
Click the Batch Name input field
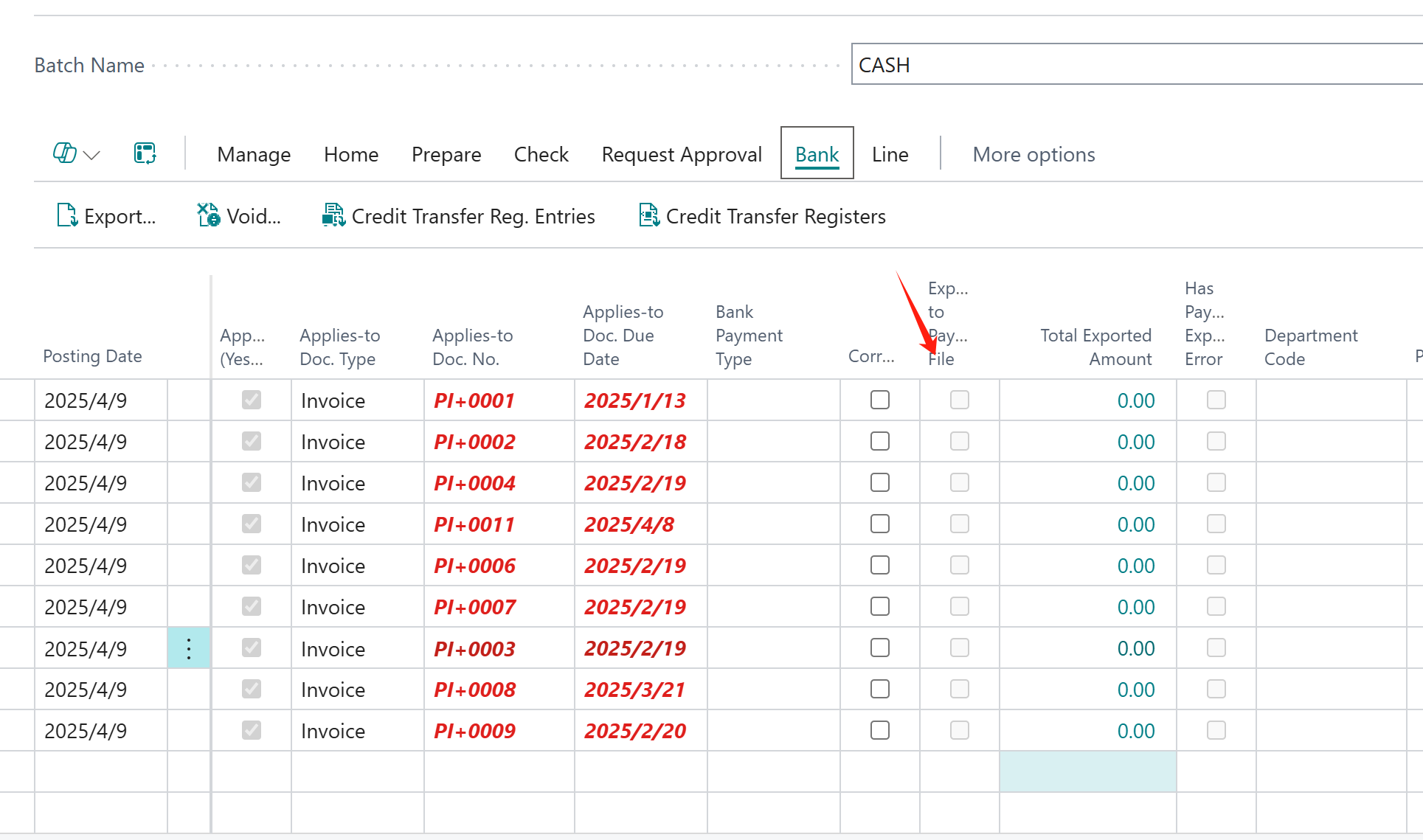coord(1136,65)
